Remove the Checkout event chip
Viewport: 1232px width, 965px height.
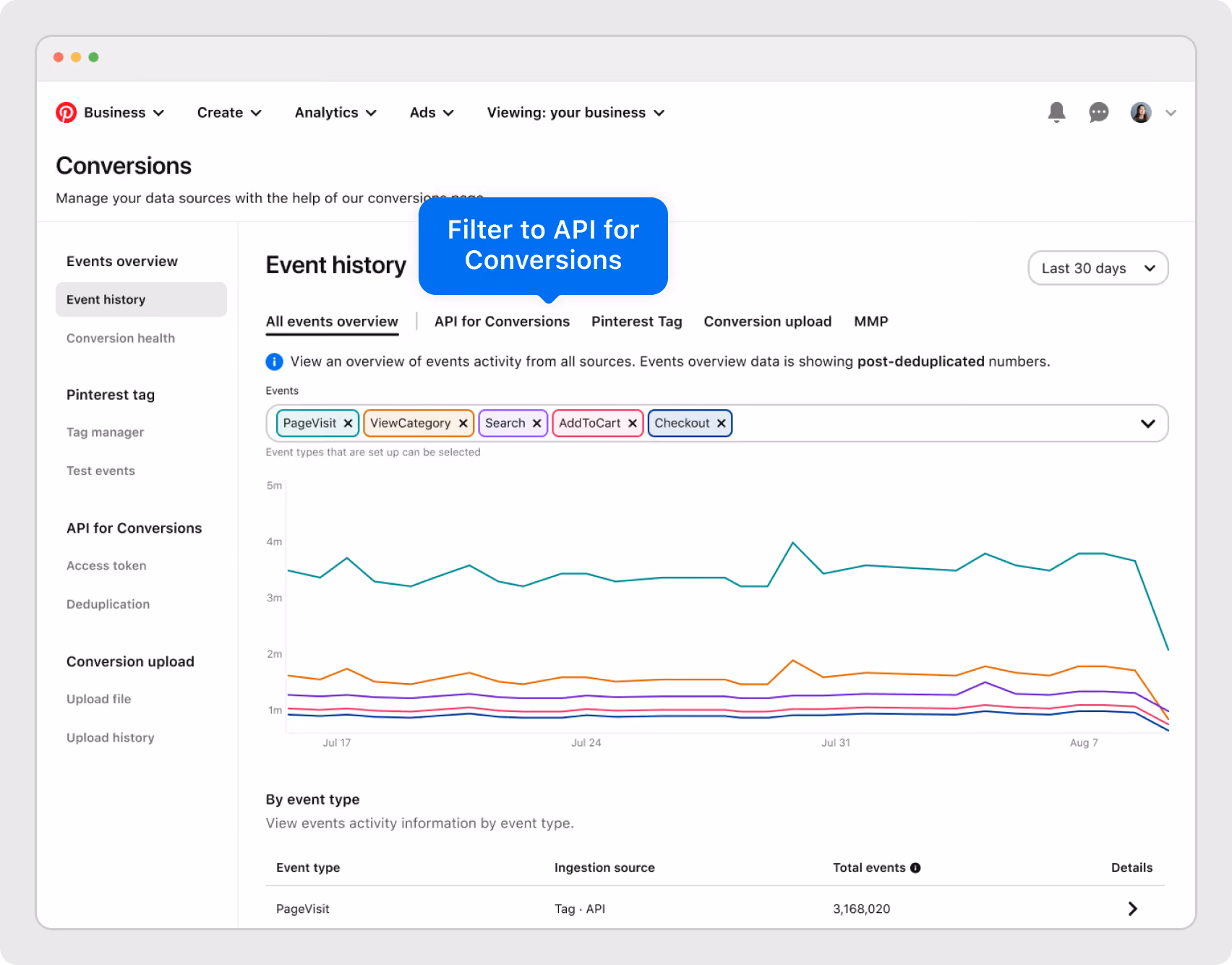(x=721, y=424)
